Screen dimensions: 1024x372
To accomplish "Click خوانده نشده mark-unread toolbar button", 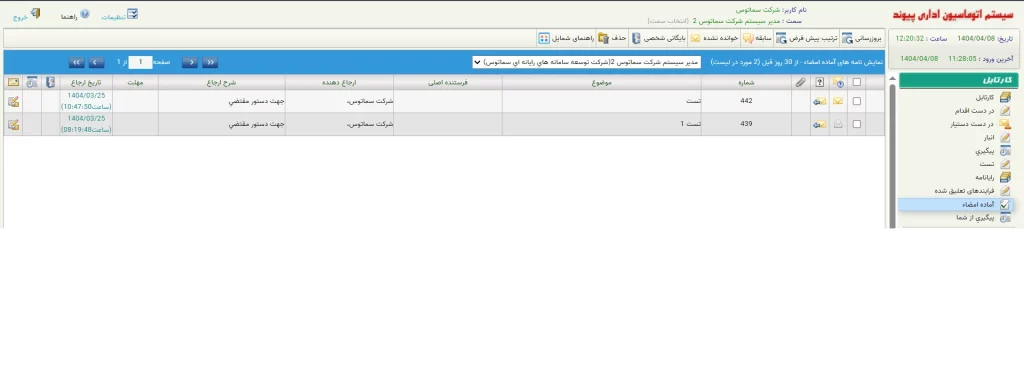I will pyautogui.click(x=714, y=39).
